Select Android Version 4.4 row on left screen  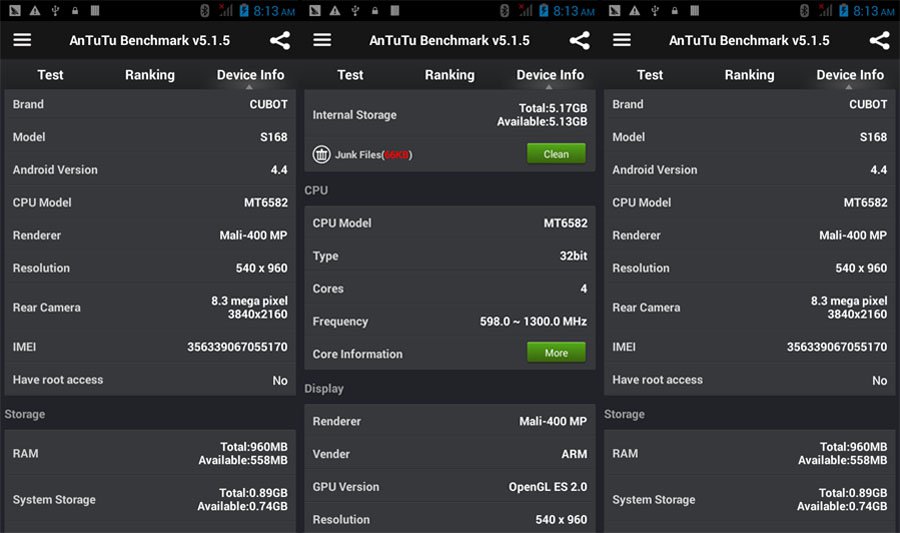150,169
